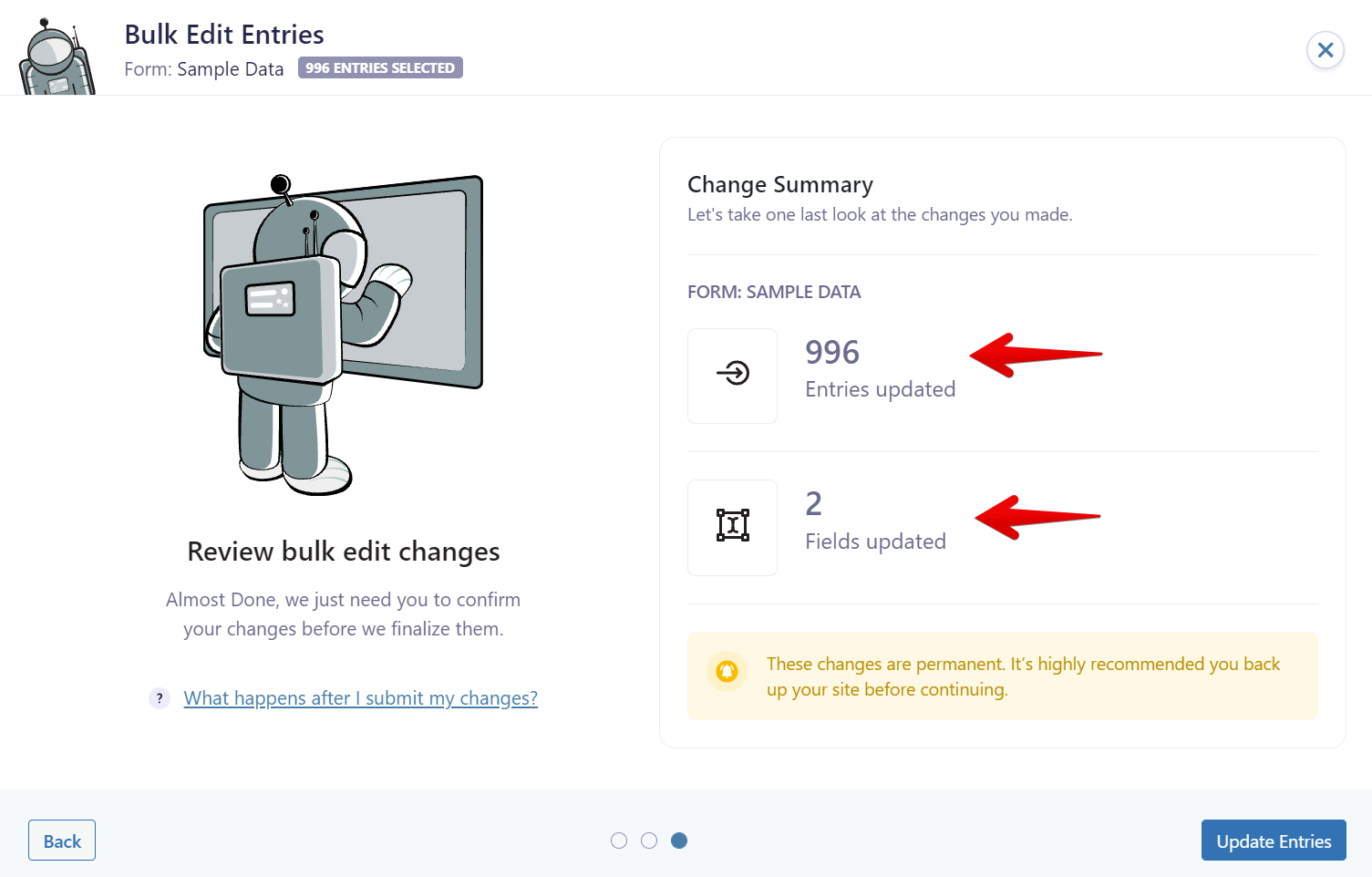The image size is (1372, 877).
Task: Click the 'Review bulk edit changes' heading
Action: pyautogui.click(x=343, y=552)
